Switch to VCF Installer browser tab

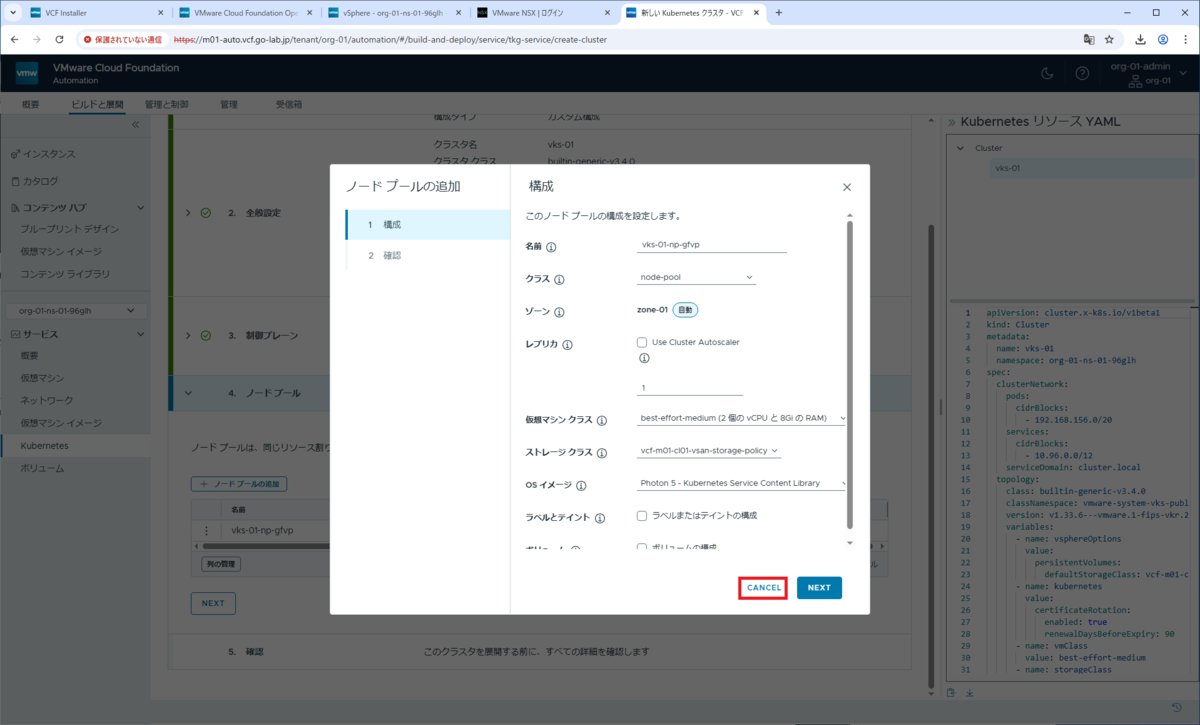click(x=95, y=13)
